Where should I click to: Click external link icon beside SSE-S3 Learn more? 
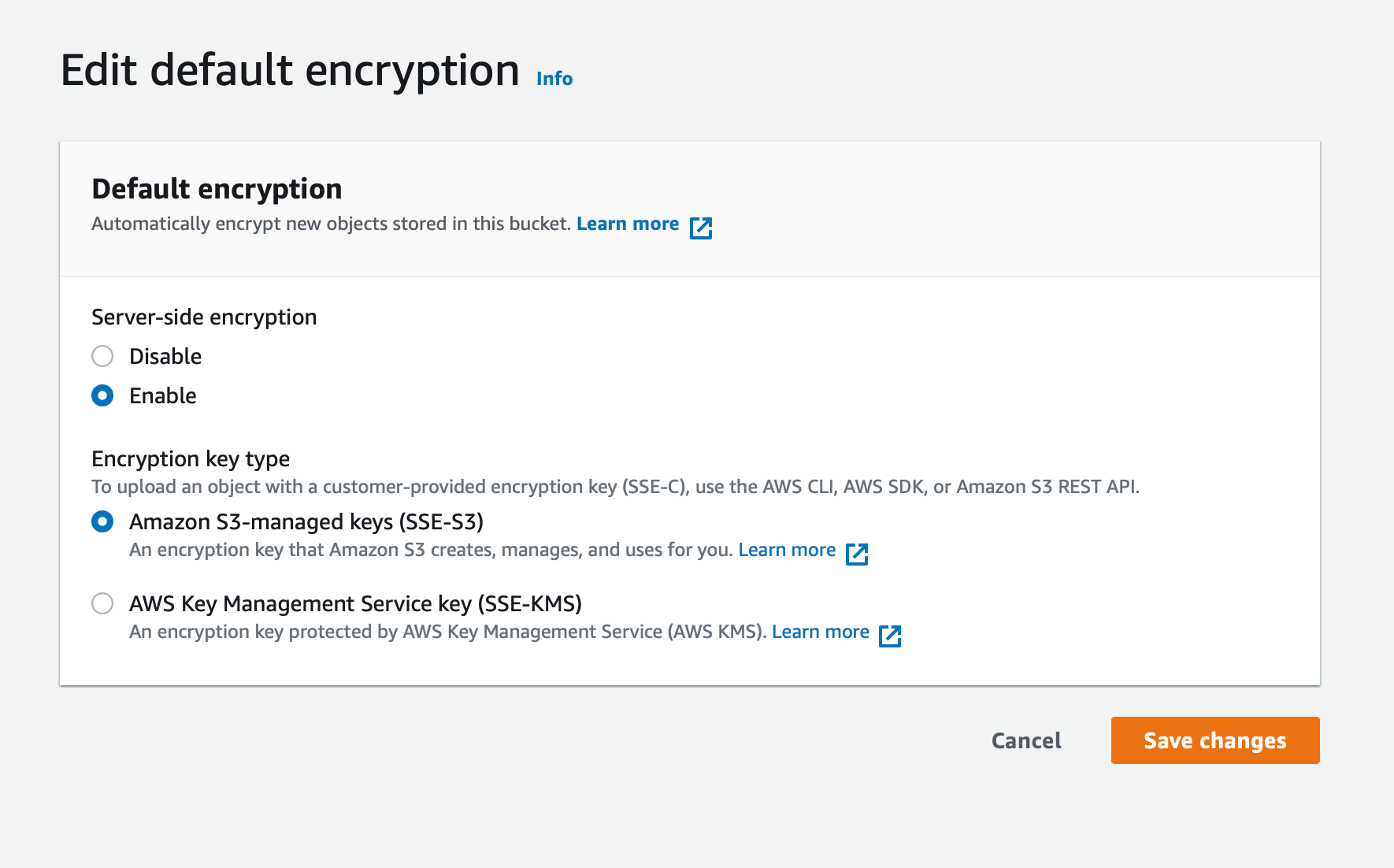click(856, 554)
